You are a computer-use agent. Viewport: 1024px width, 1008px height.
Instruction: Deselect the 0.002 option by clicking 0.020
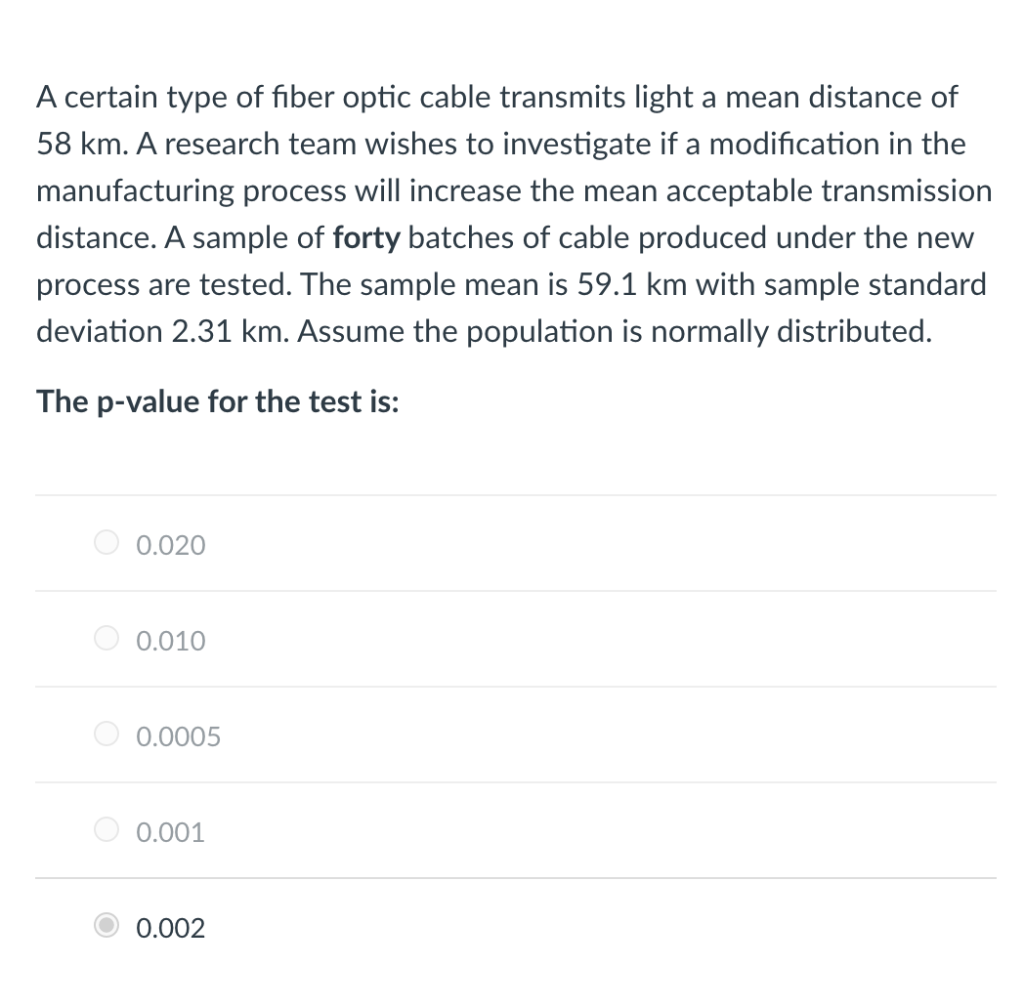pyautogui.click(x=105, y=542)
